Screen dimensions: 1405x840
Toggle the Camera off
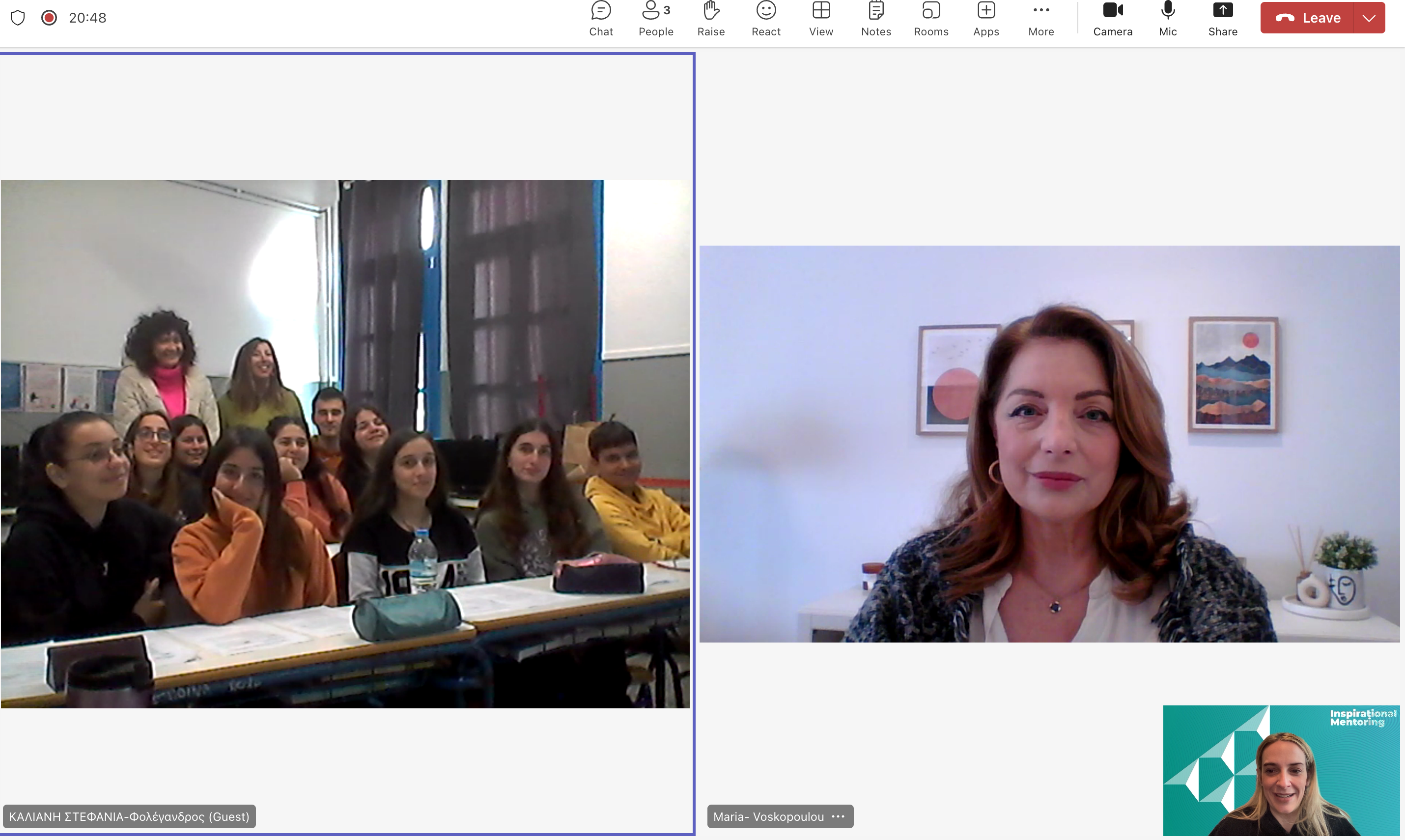1112,19
